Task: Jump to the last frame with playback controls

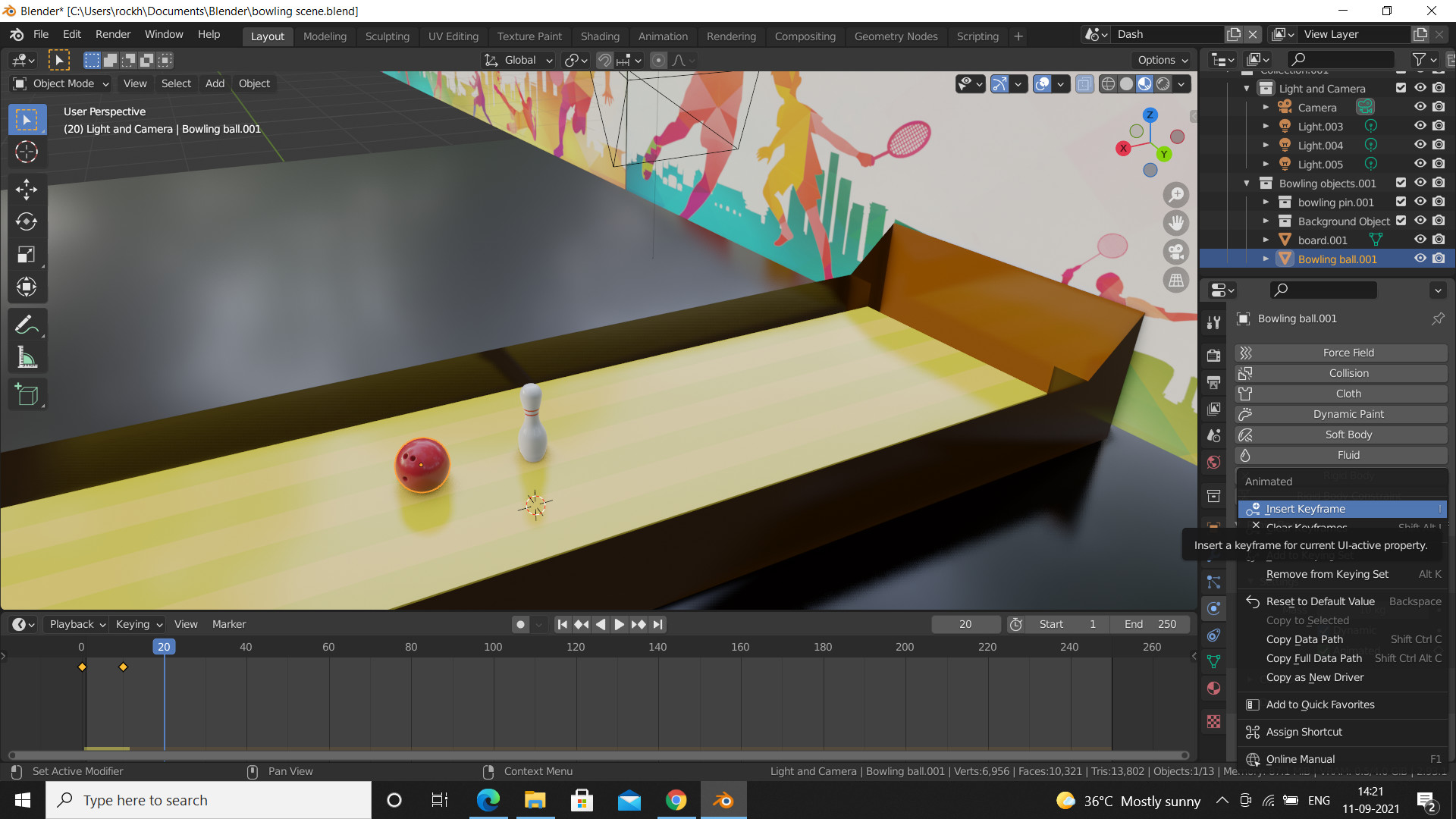Action: point(657,624)
